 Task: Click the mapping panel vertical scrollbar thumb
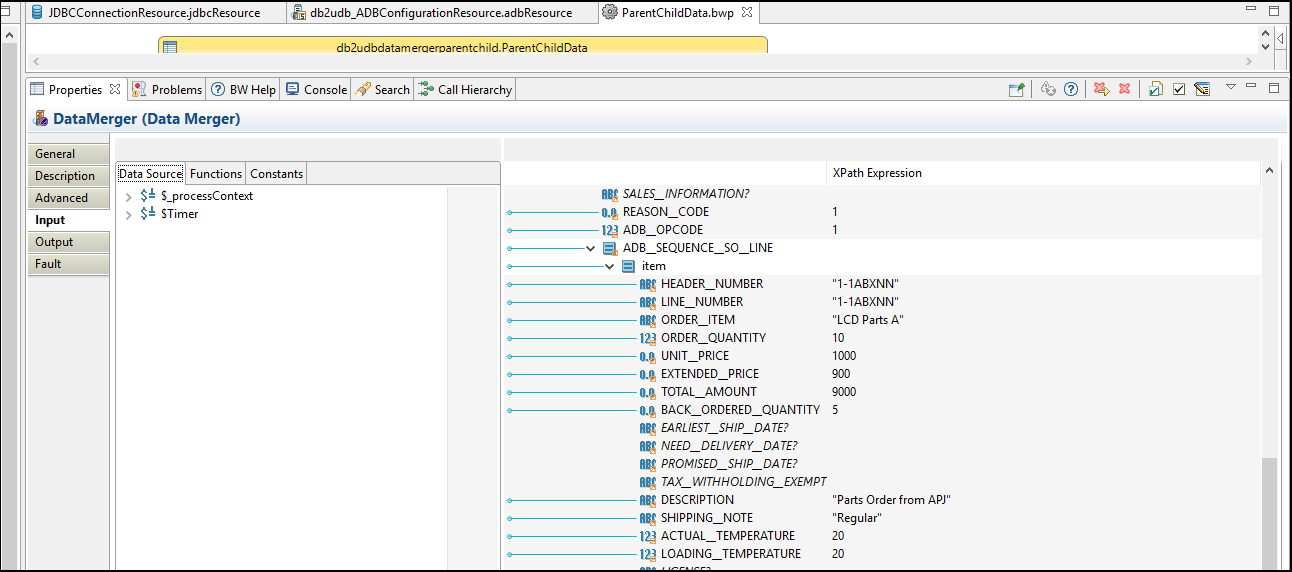(x=1269, y=514)
